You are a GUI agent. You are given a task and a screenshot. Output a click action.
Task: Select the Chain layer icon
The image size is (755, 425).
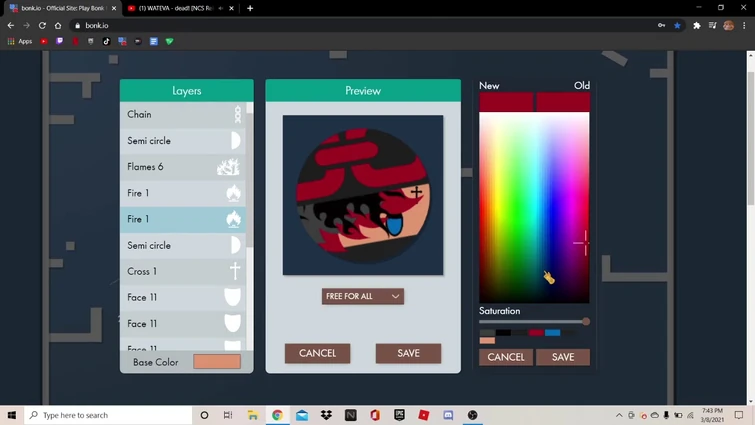(237, 115)
